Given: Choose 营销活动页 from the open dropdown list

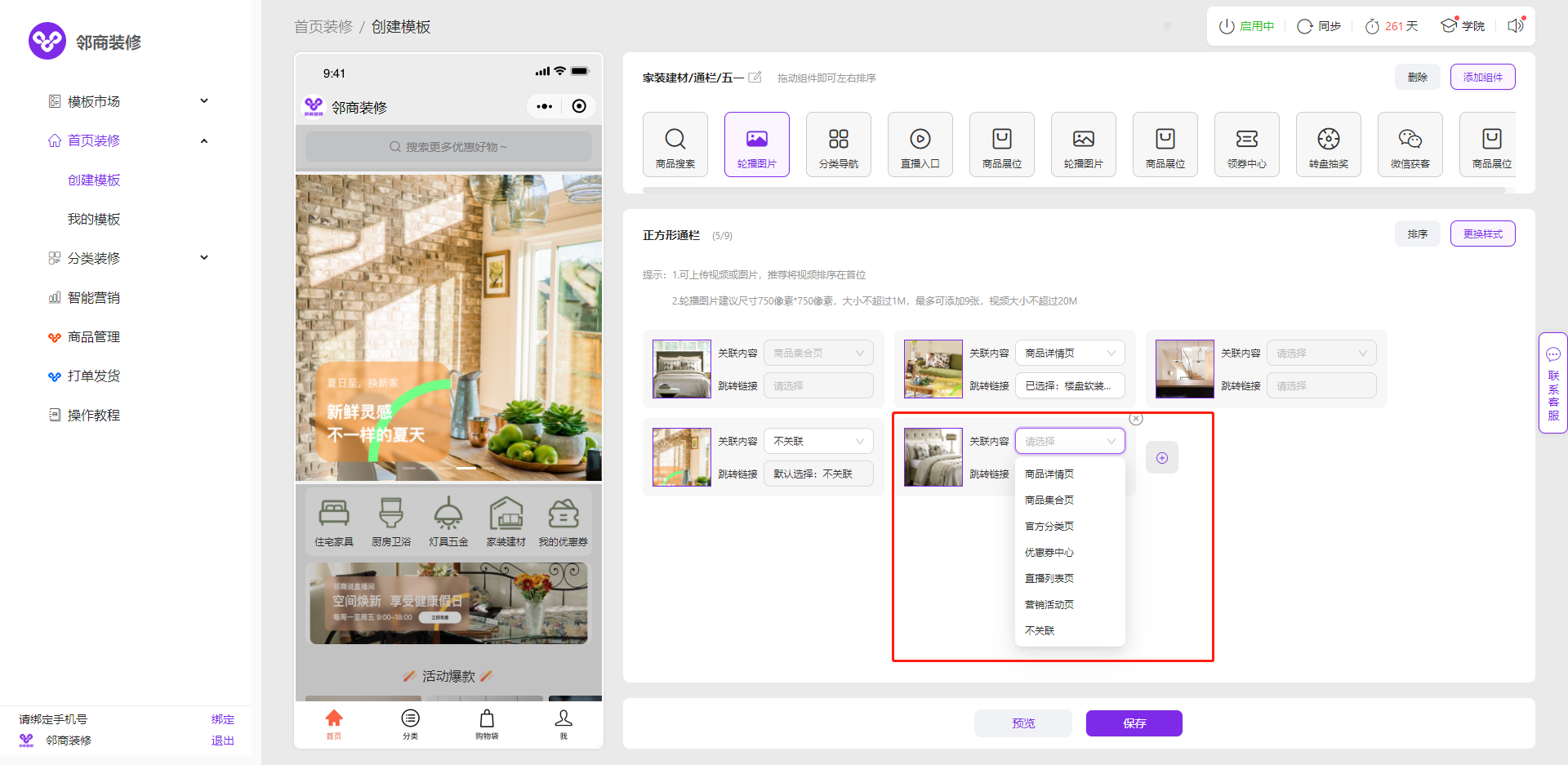Looking at the screenshot, I should [x=1070, y=605].
